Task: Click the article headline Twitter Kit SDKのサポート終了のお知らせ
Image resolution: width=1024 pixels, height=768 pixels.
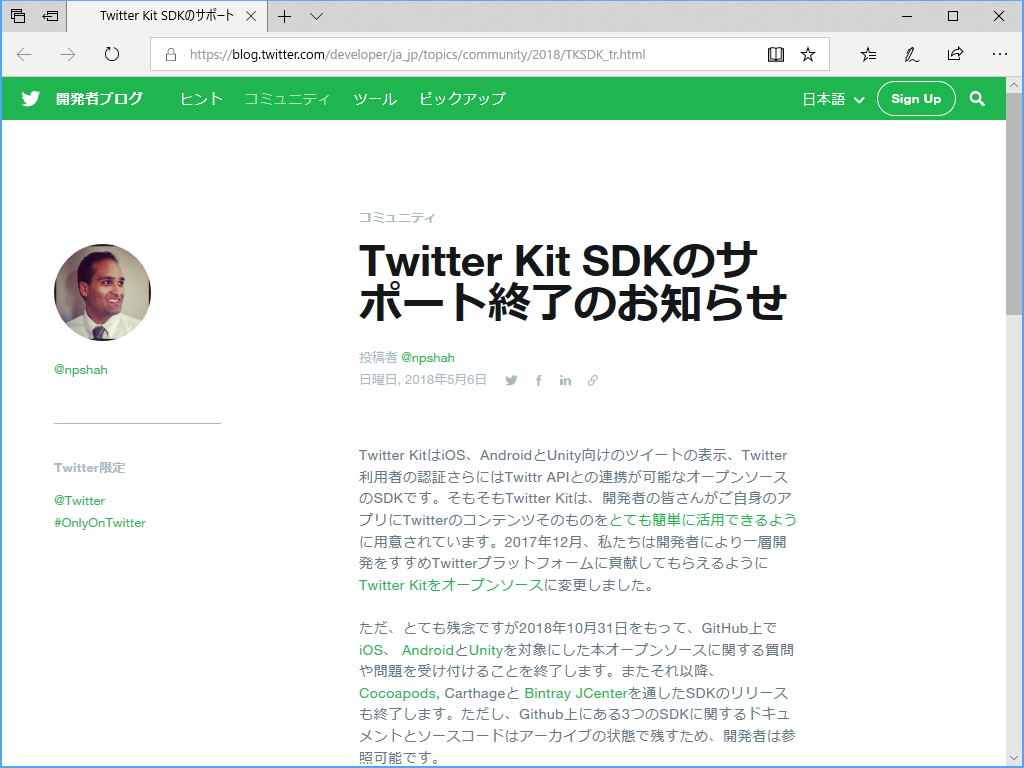Action: (x=572, y=282)
